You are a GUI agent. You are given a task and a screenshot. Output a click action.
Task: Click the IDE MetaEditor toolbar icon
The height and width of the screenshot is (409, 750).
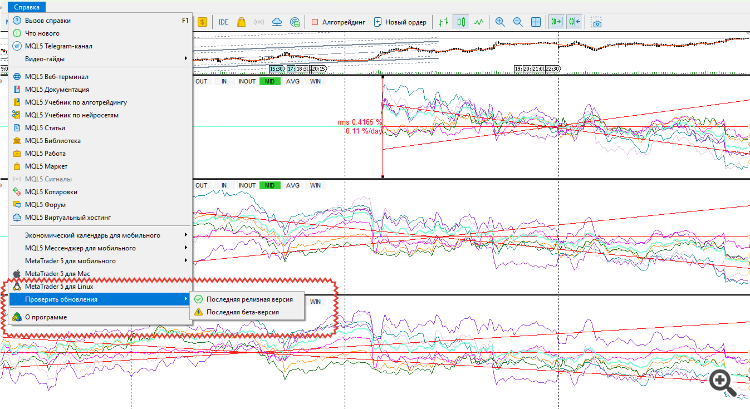(223, 21)
